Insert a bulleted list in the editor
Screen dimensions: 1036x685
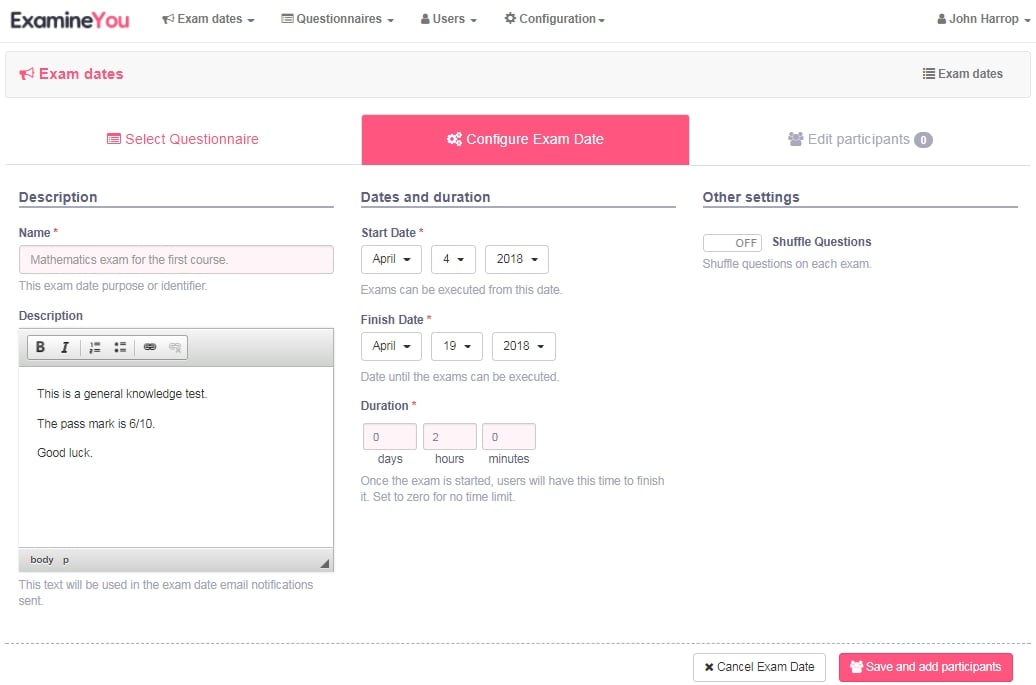[120, 348]
